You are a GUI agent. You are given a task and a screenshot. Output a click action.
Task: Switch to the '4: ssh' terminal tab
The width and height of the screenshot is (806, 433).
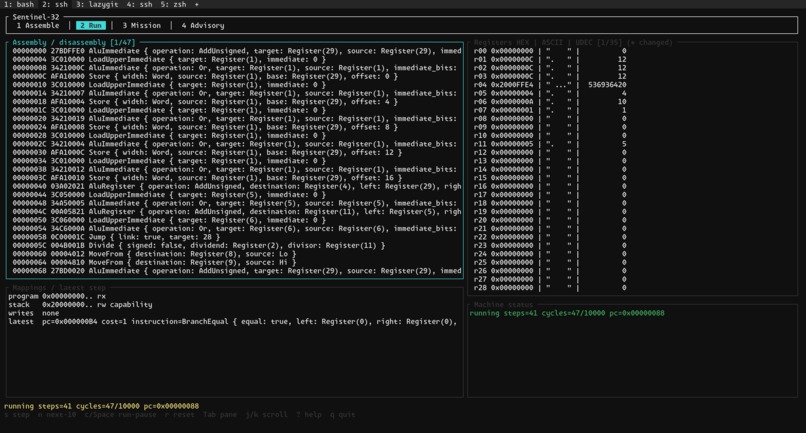click(x=139, y=4)
